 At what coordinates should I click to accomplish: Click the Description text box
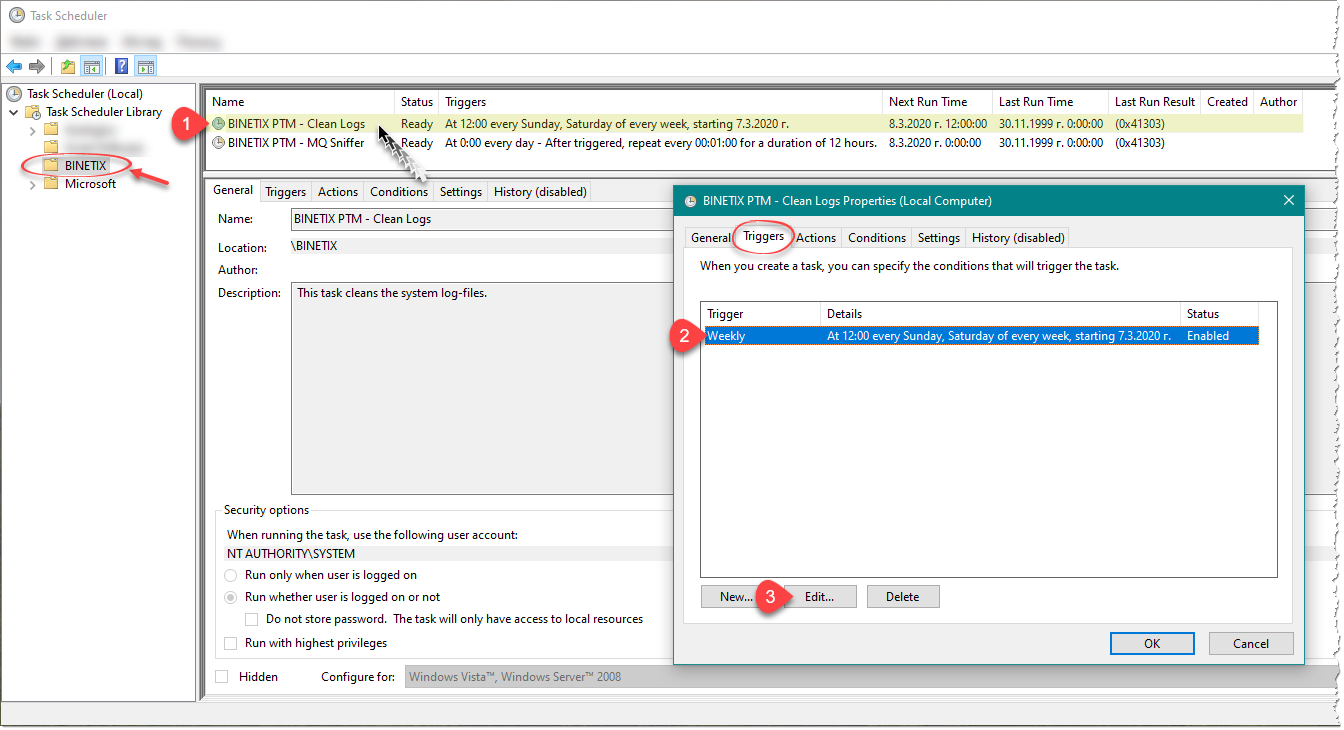(x=482, y=388)
